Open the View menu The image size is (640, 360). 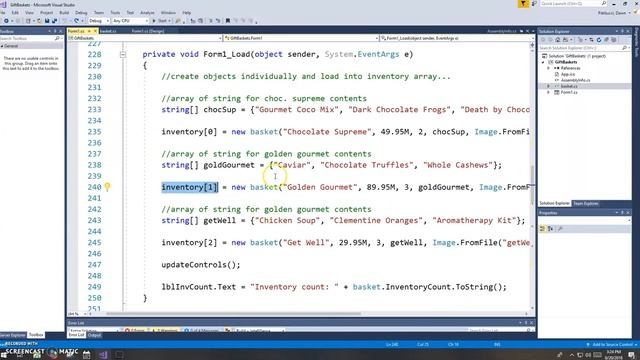[29, 13]
